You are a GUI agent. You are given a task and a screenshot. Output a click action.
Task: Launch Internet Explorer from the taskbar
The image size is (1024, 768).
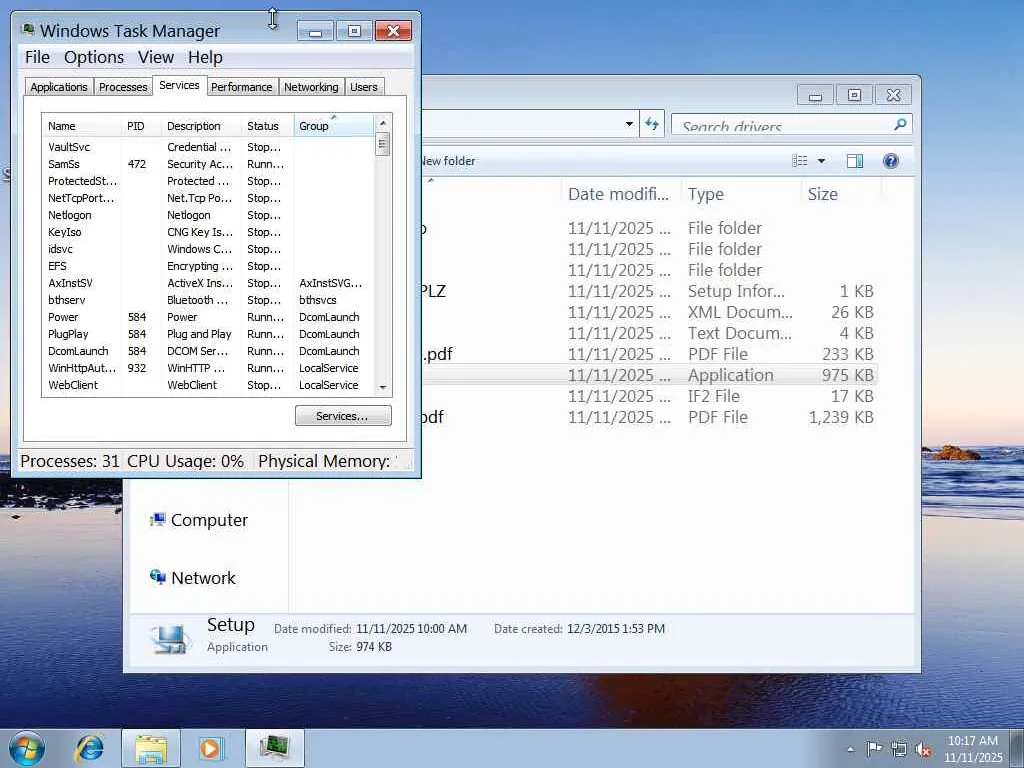pyautogui.click(x=89, y=748)
